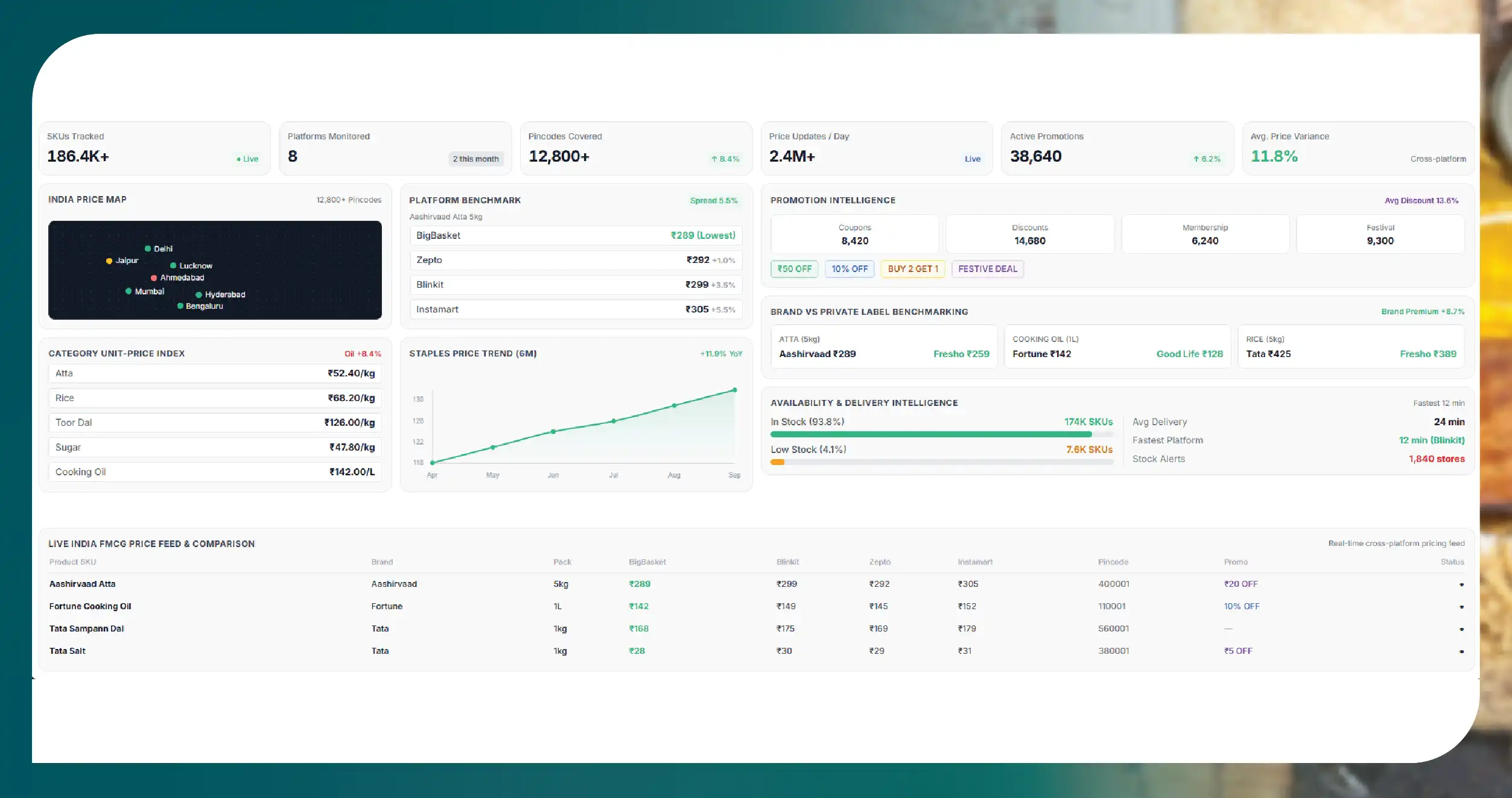Viewport: 1512px width, 798px height.
Task: Open the SKUs Tracked 186.4K+ card
Action: click(x=155, y=148)
